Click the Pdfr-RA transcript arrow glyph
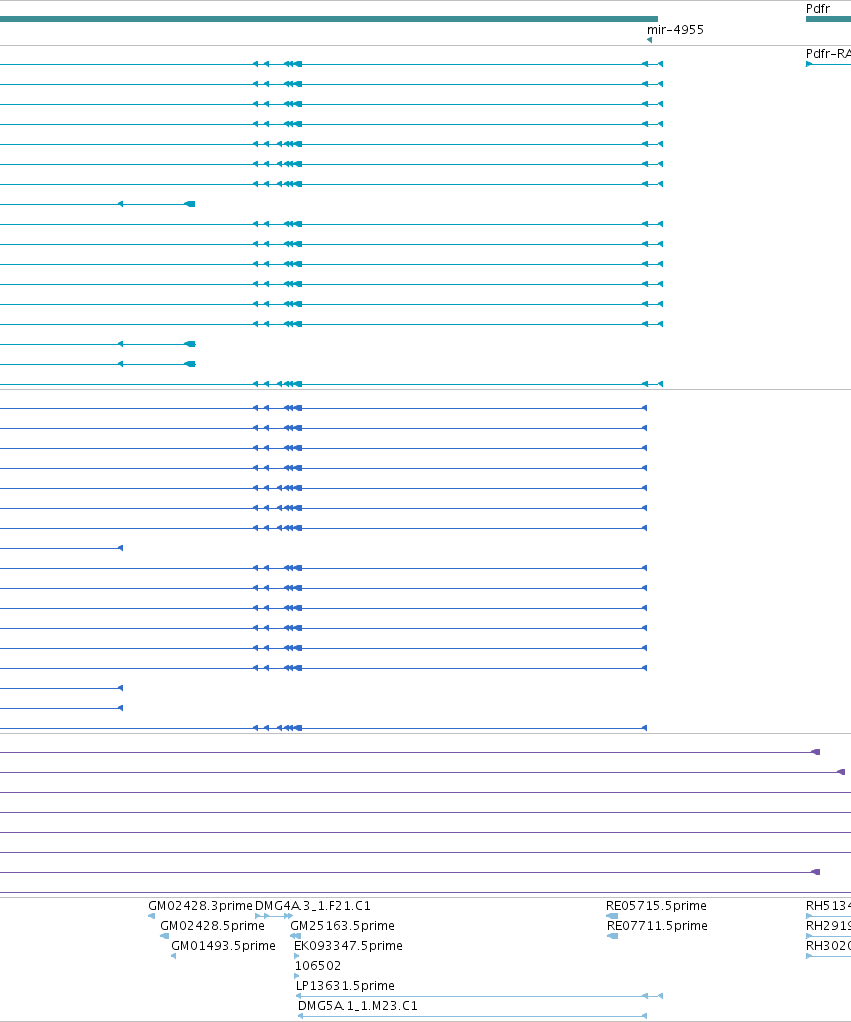851x1022 pixels. [809, 64]
